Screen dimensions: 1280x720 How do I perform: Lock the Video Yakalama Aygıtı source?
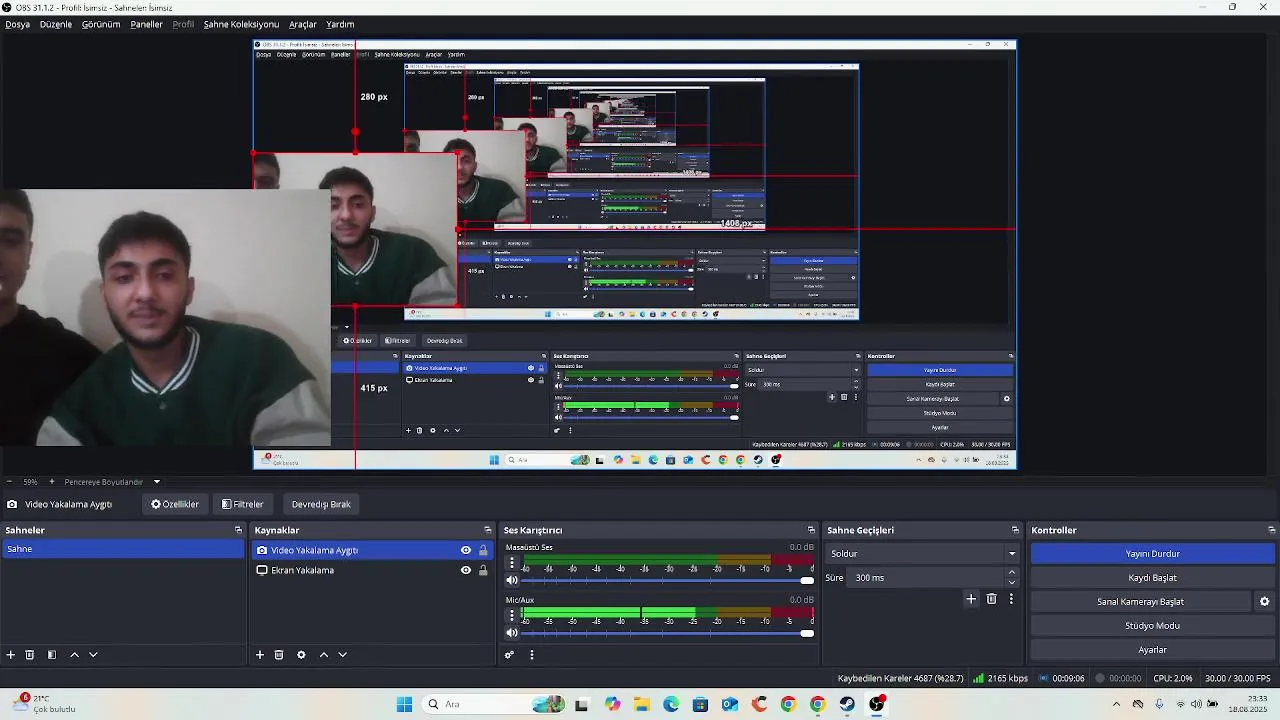(x=483, y=550)
